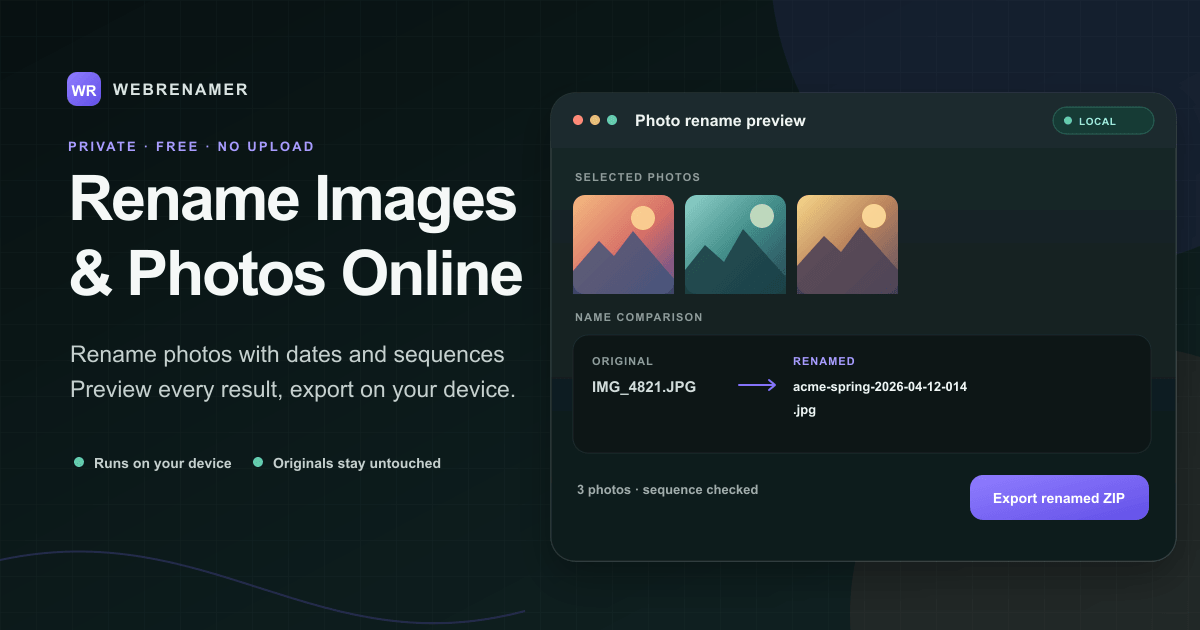Click the purple WR logo icon
The width and height of the screenshot is (1200, 630).
(x=84, y=89)
